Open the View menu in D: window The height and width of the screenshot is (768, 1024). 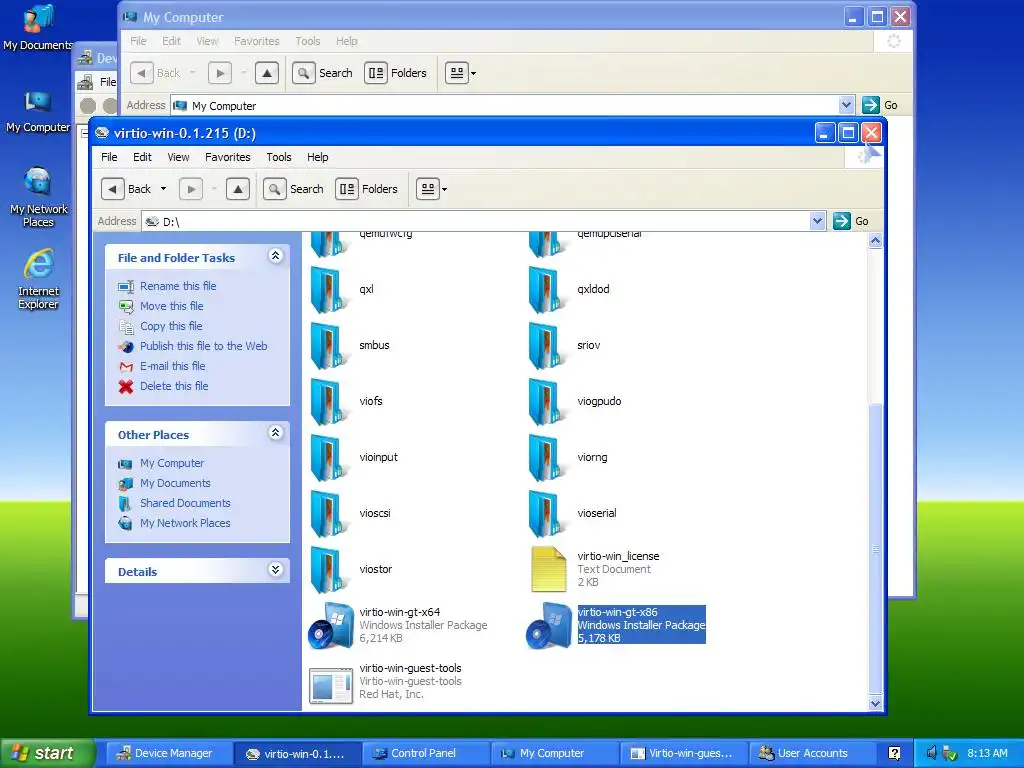pyautogui.click(x=178, y=157)
